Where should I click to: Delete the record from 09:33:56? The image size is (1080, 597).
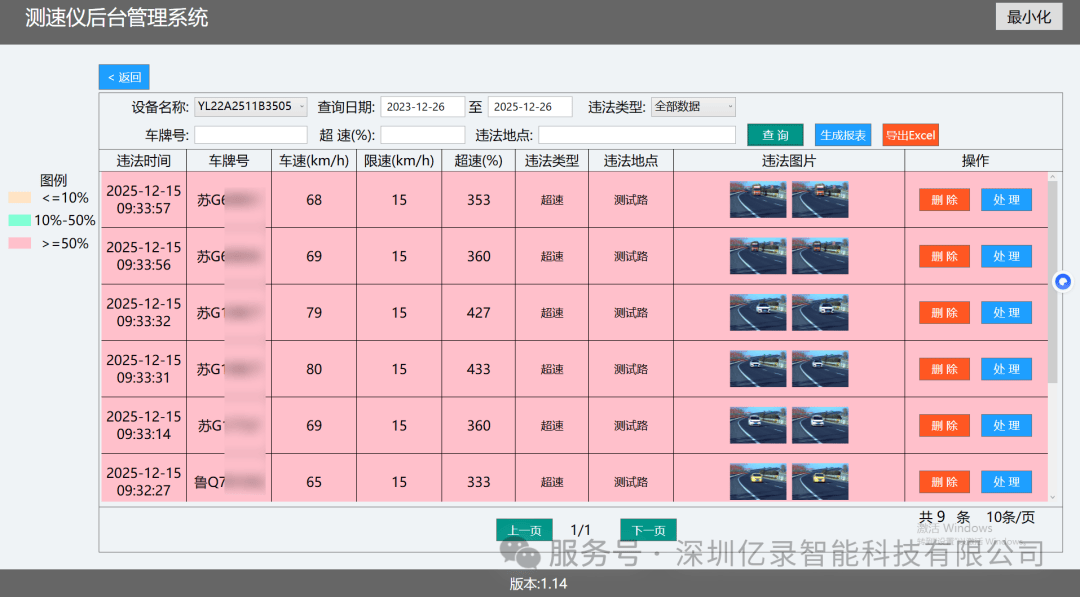[x=944, y=256]
